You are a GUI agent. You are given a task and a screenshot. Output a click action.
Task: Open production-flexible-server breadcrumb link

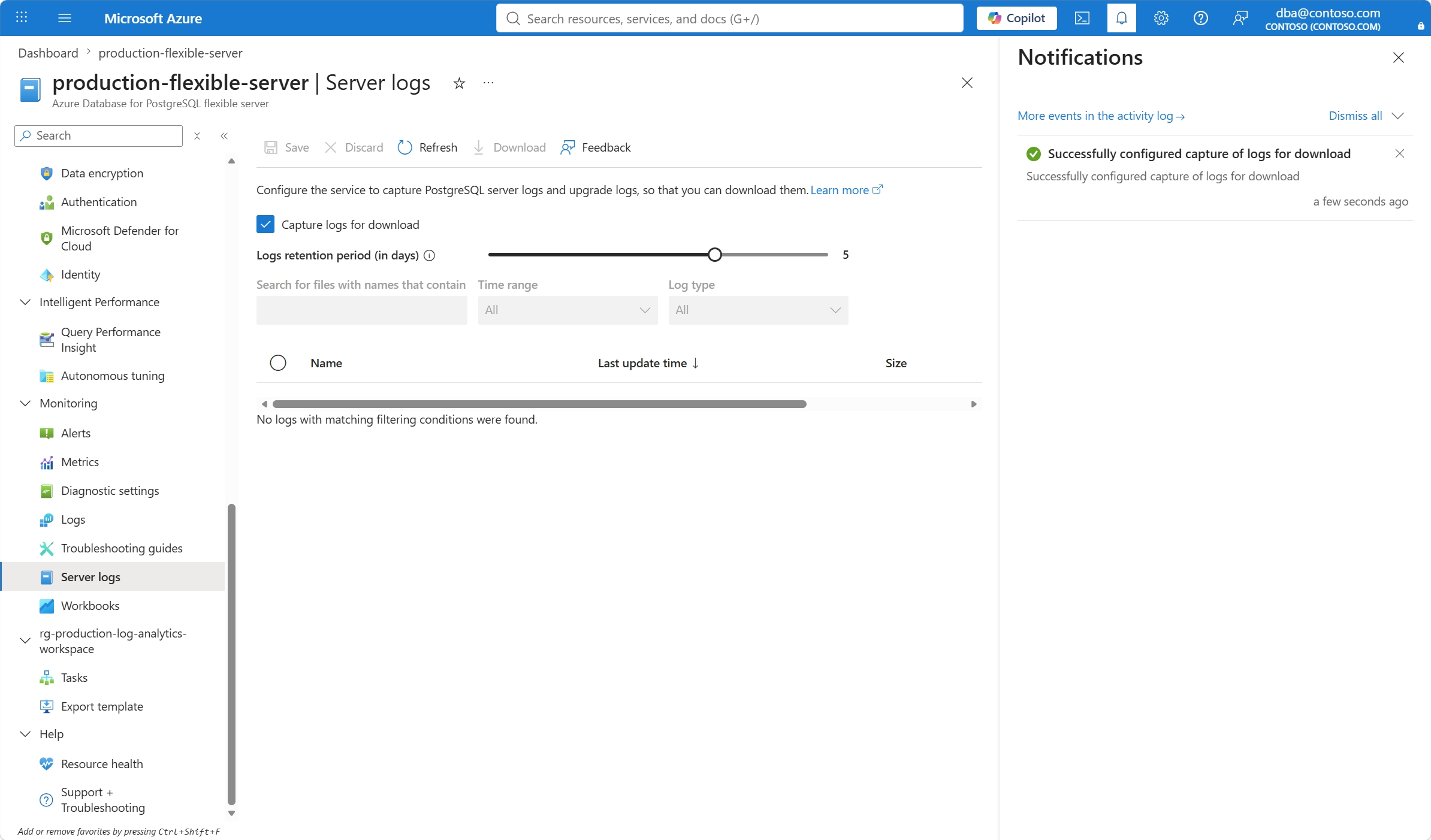[x=170, y=53]
